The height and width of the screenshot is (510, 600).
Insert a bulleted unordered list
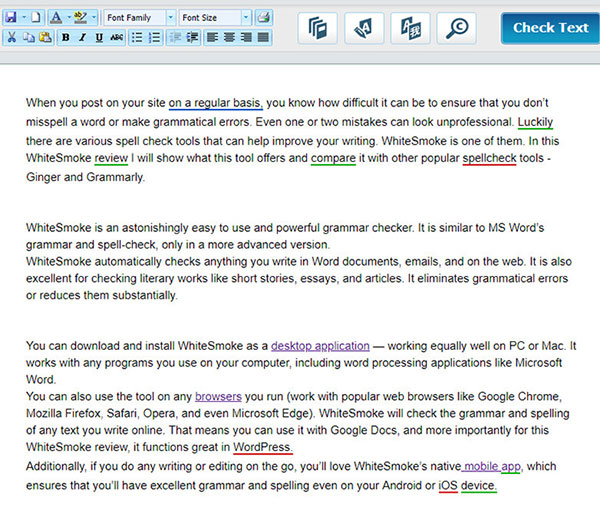coord(137,37)
